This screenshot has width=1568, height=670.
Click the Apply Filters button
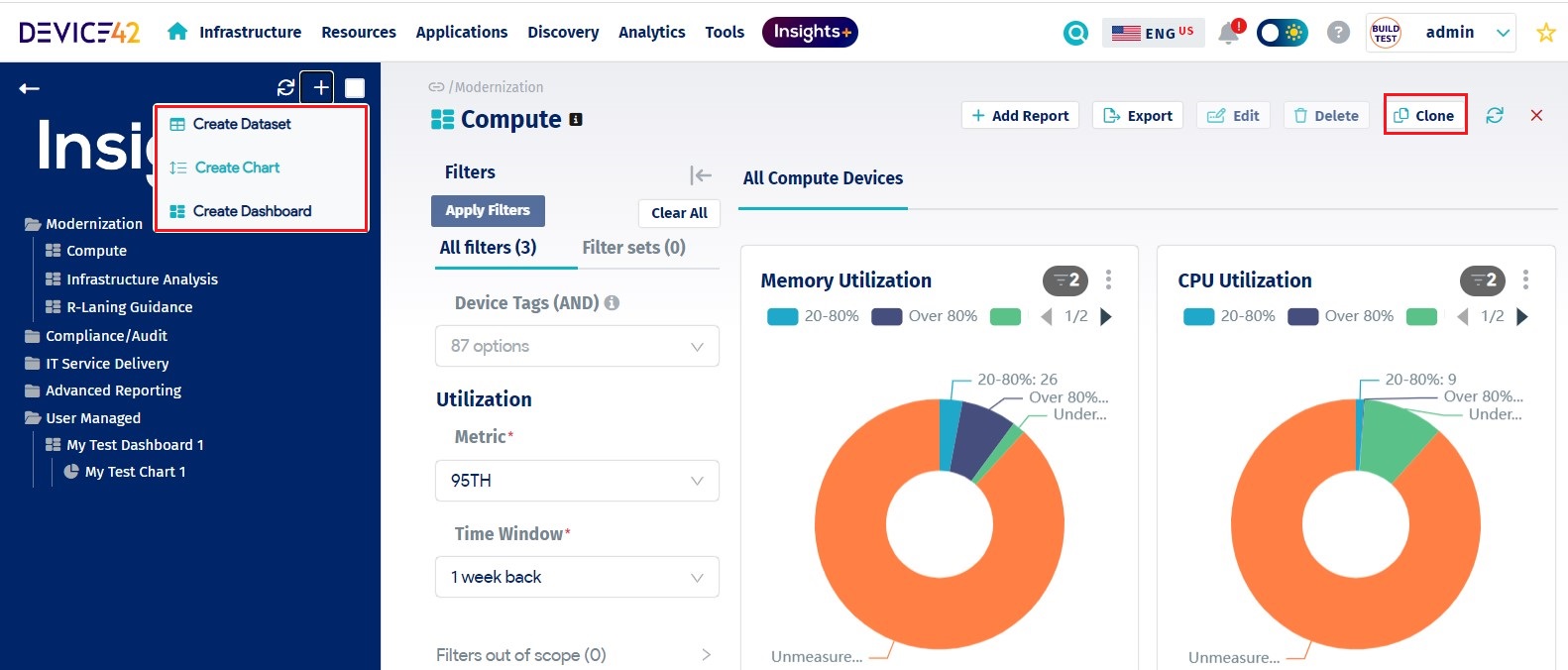point(488,210)
